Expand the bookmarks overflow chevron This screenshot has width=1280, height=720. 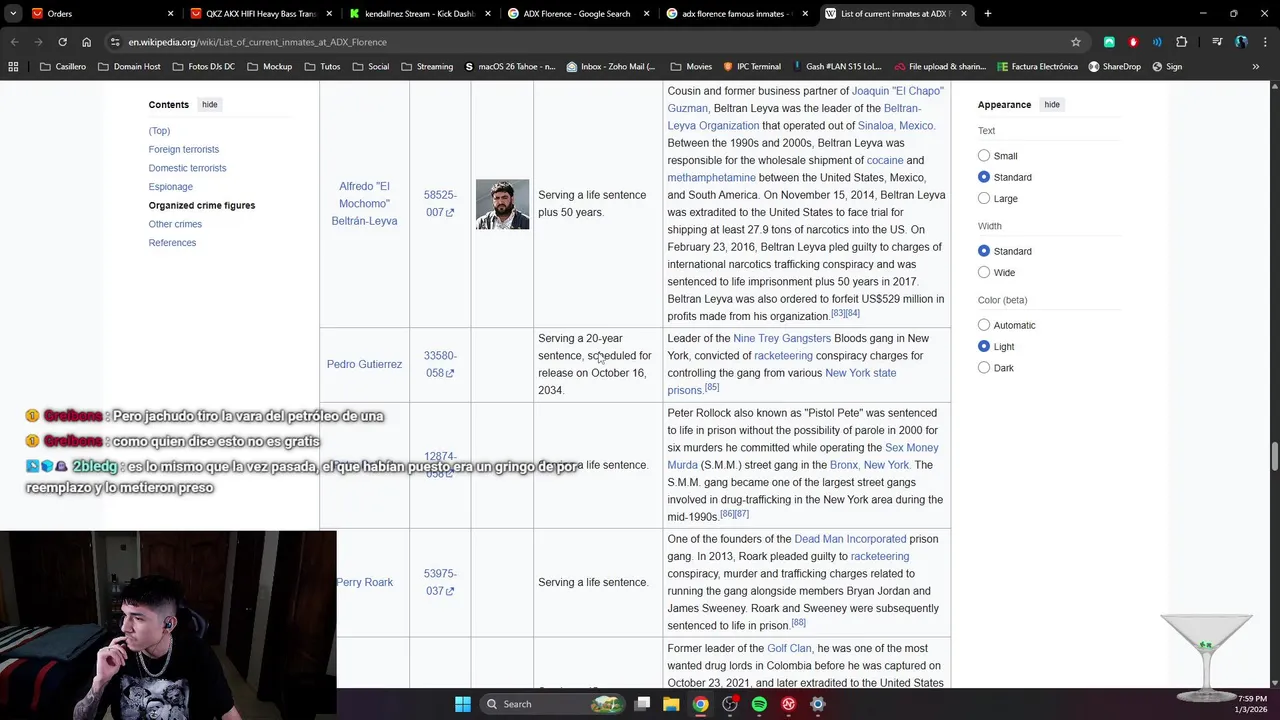(x=1255, y=67)
